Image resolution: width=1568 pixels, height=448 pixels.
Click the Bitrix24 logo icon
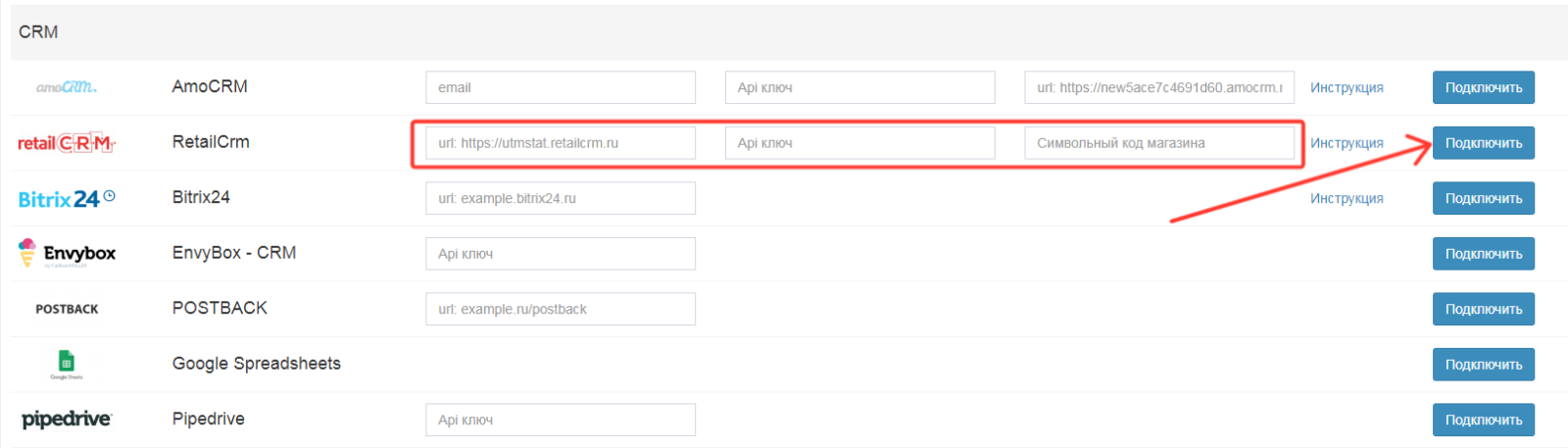coord(67,199)
